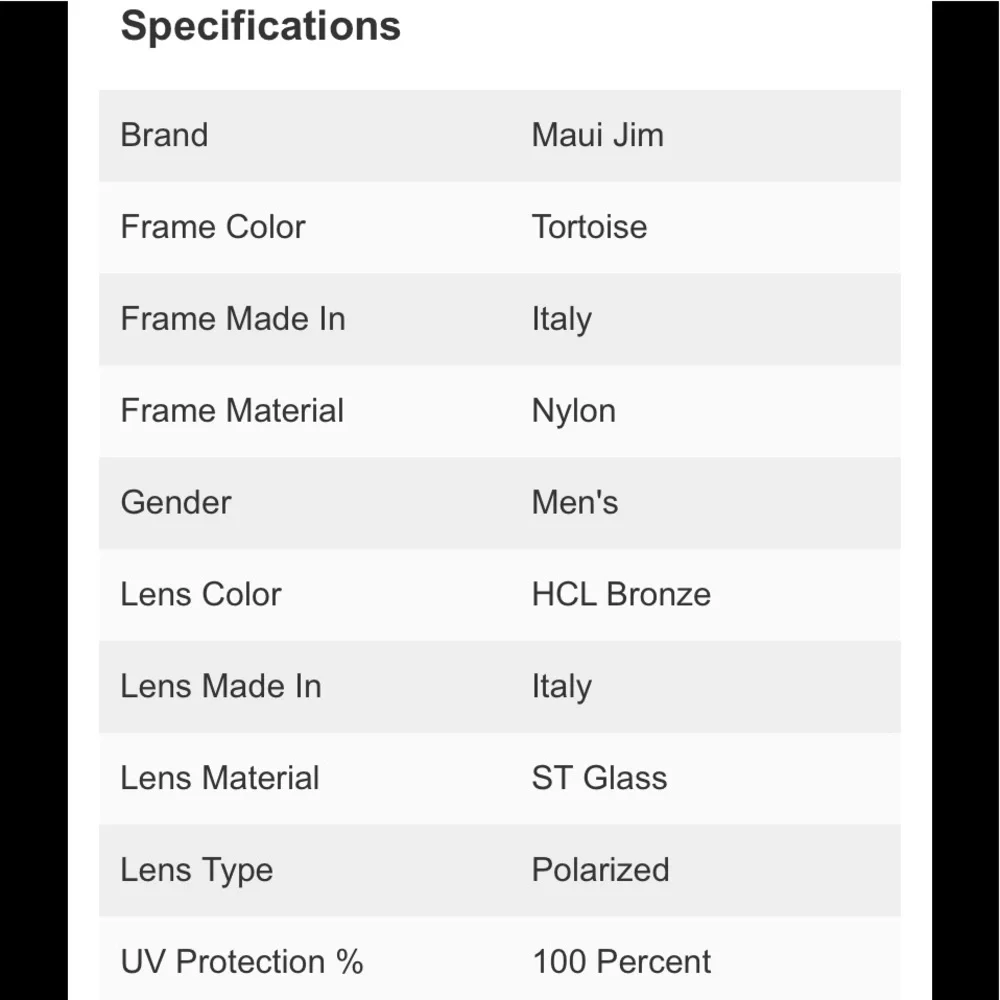Click the Maui Jim brand value

[x=598, y=135]
